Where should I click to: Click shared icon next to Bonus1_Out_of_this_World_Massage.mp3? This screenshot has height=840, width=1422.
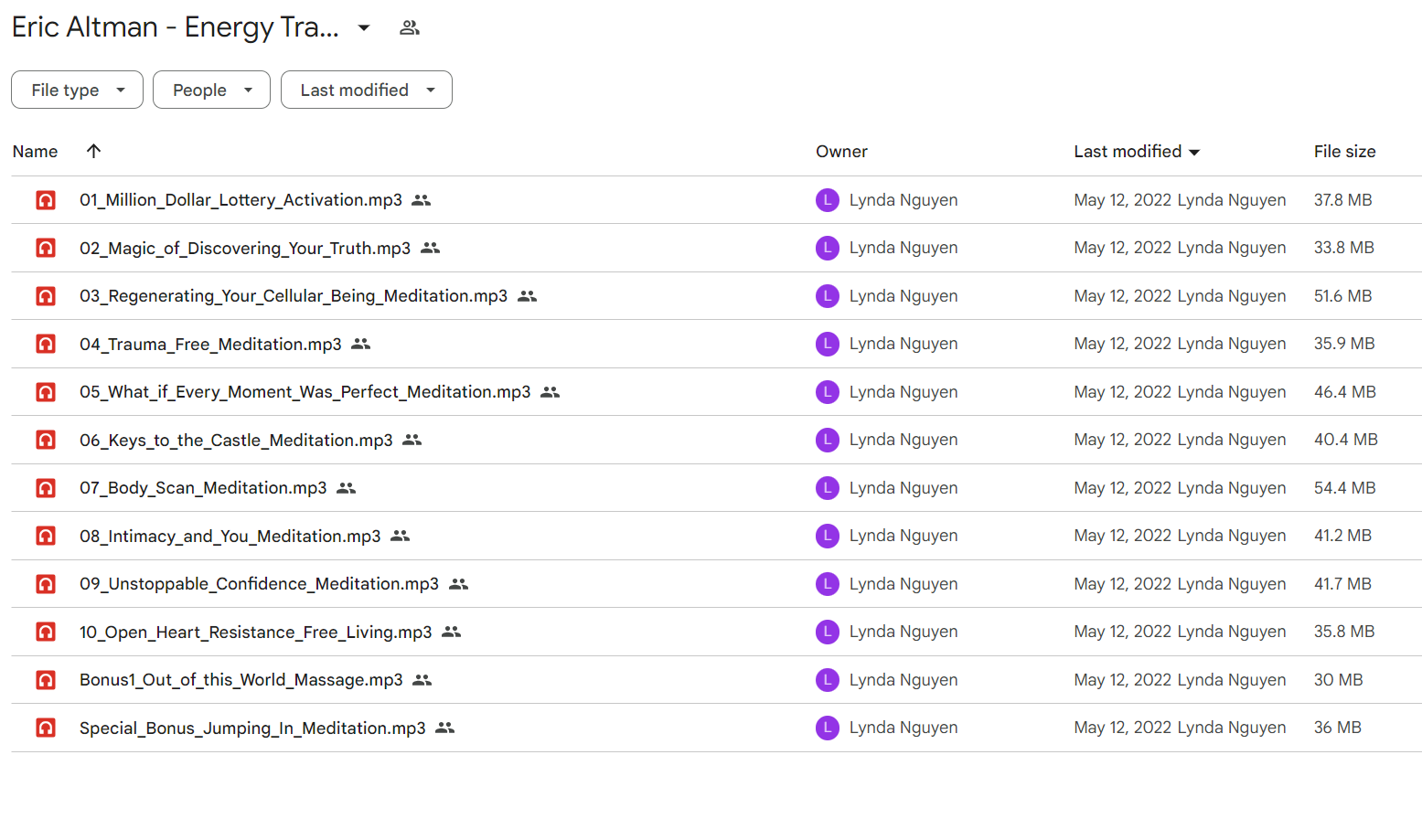(422, 680)
